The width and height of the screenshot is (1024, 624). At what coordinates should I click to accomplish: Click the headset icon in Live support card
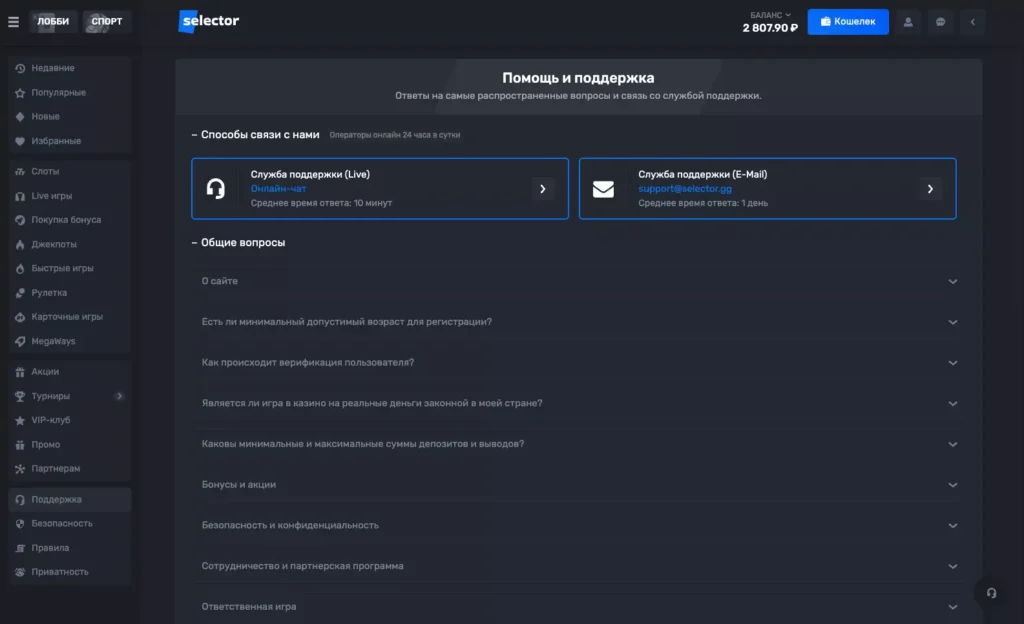pyautogui.click(x=215, y=189)
